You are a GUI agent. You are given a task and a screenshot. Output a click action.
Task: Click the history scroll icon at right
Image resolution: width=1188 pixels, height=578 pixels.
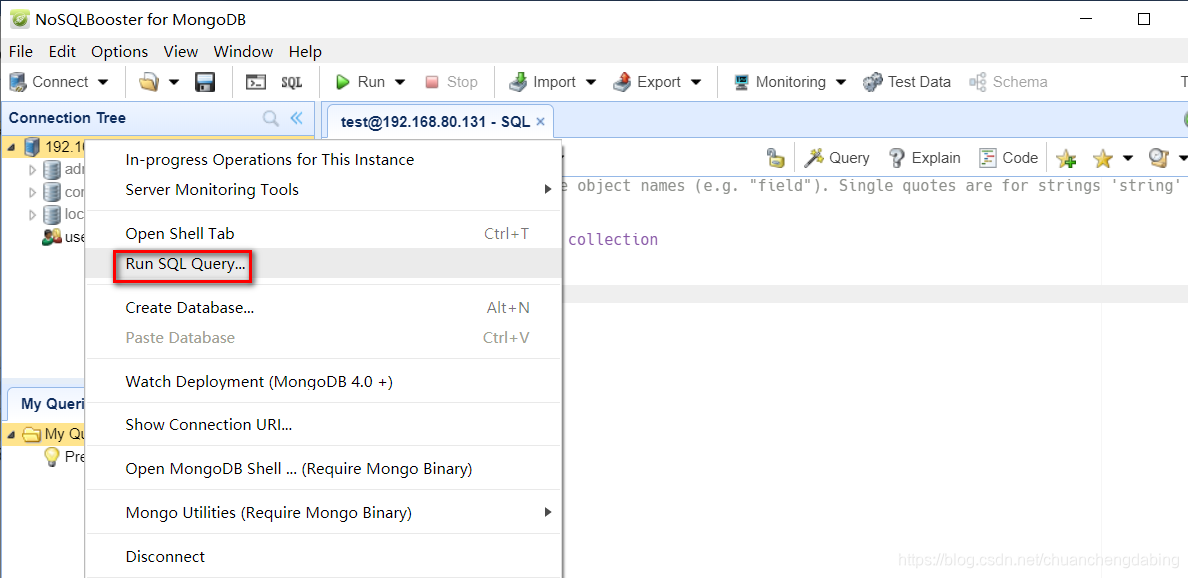pyautogui.click(x=1158, y=158)
